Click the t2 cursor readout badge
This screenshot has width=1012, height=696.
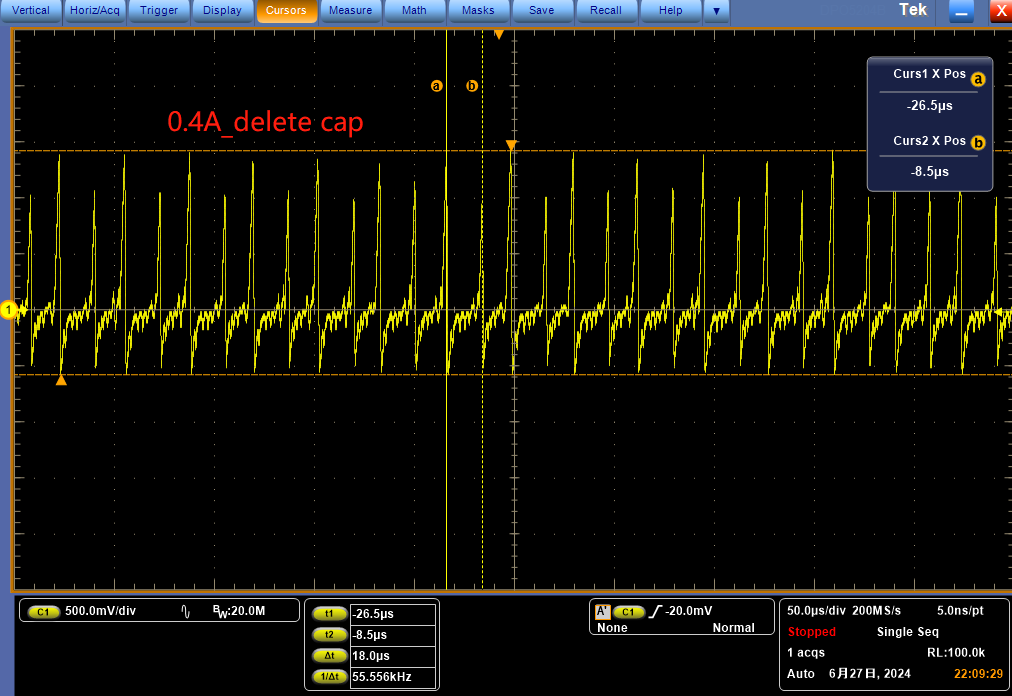click(x=330, y=635)
